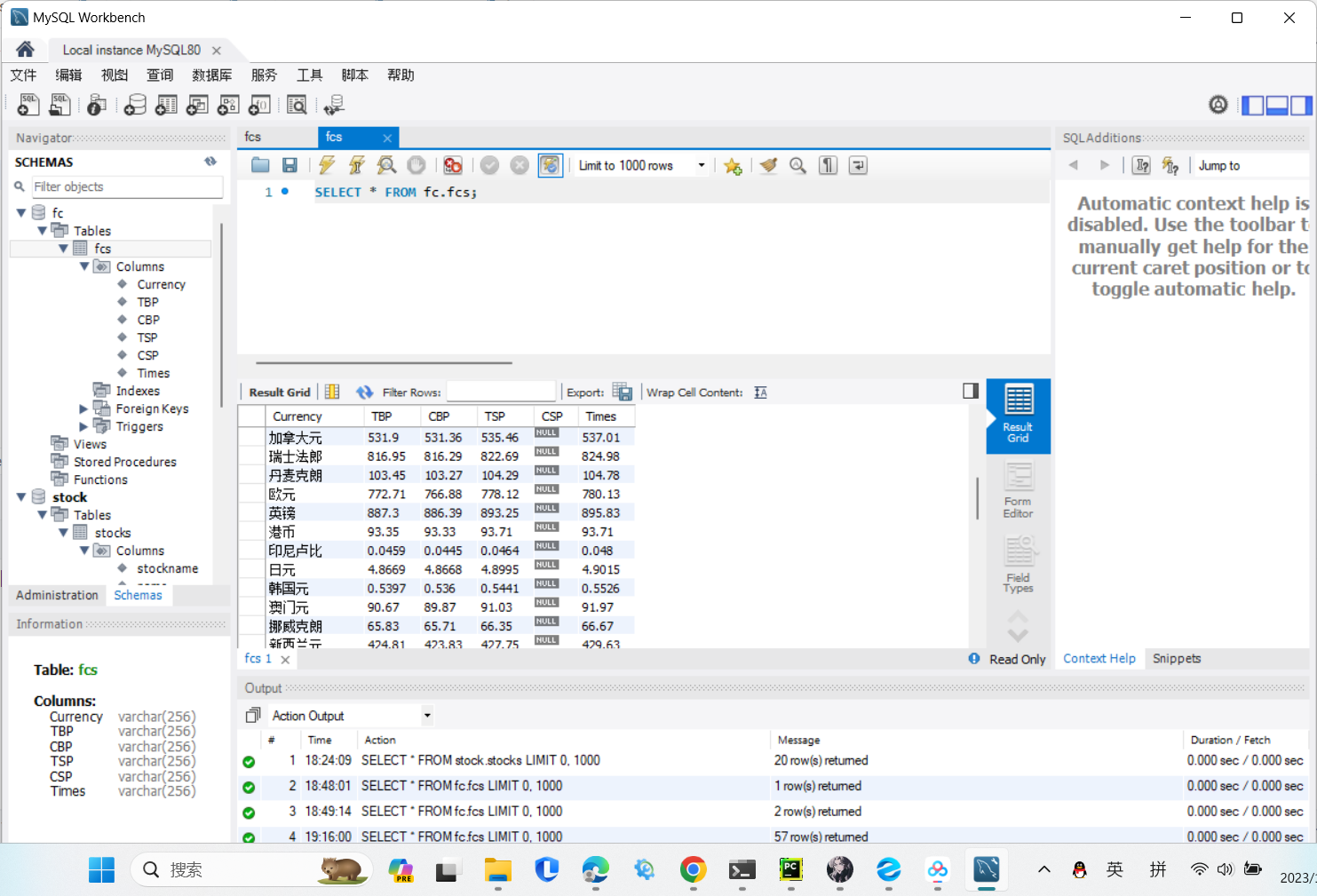This screenshot has height=896, width=1317.
Task: Toggle word wrapping in editor
Action: (x=858, y=165)
